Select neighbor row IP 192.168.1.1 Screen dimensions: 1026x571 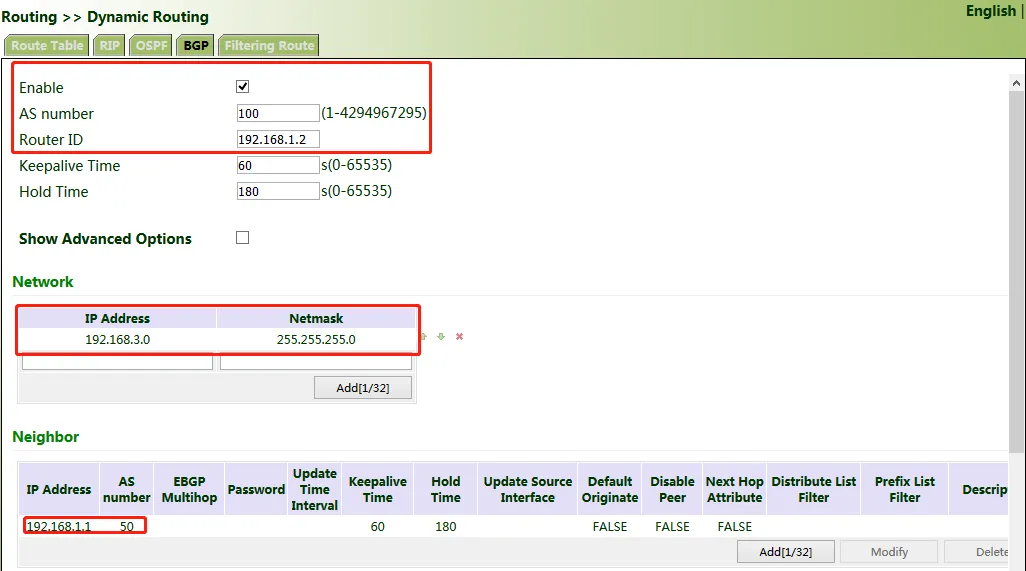59,527
